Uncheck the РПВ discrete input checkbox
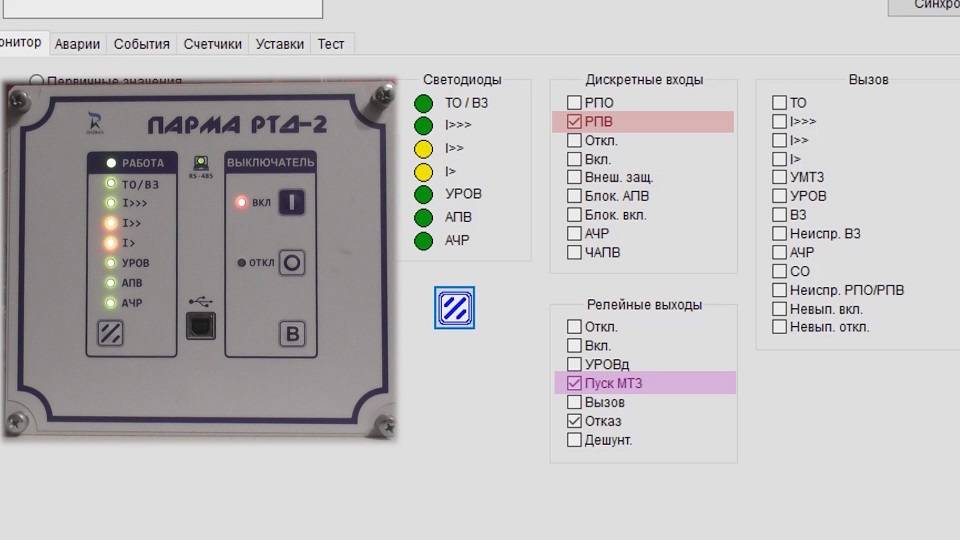This screenshot has height=540, width=960. tap(574, 121)
